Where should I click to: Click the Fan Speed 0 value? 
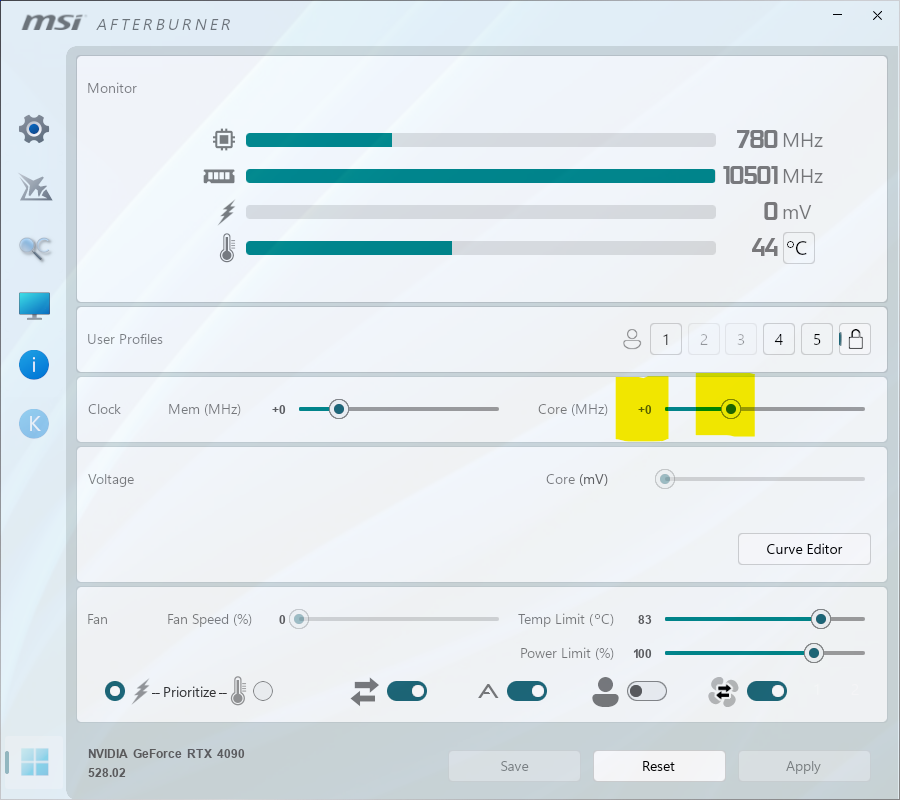coord(282,620)
